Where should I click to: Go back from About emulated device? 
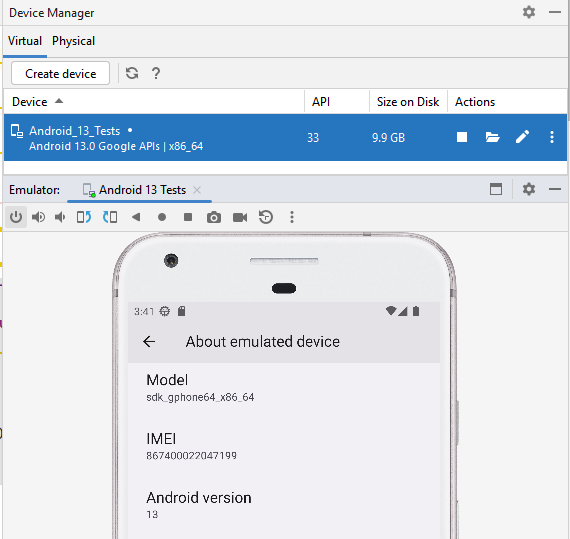pyautogui.click(x=149, y=342)
